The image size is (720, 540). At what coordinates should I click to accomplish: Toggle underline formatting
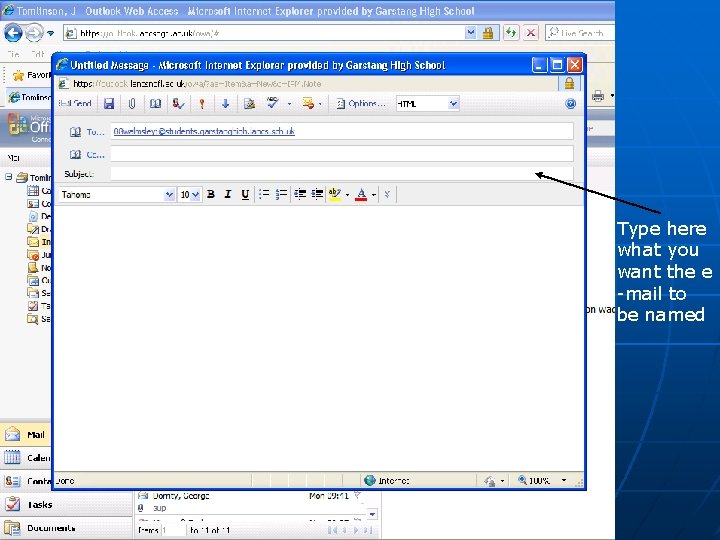(x=245, y=194)
